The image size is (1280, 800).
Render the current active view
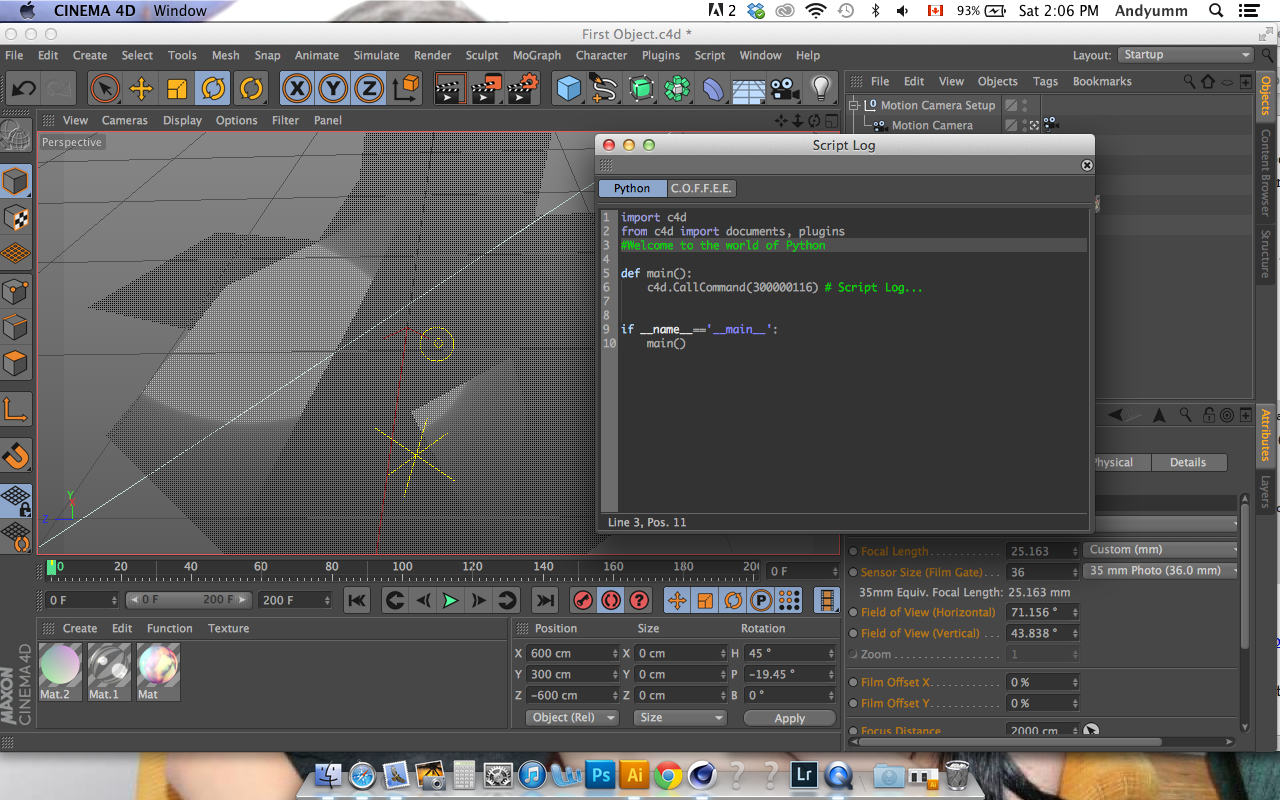click(450, 88)
